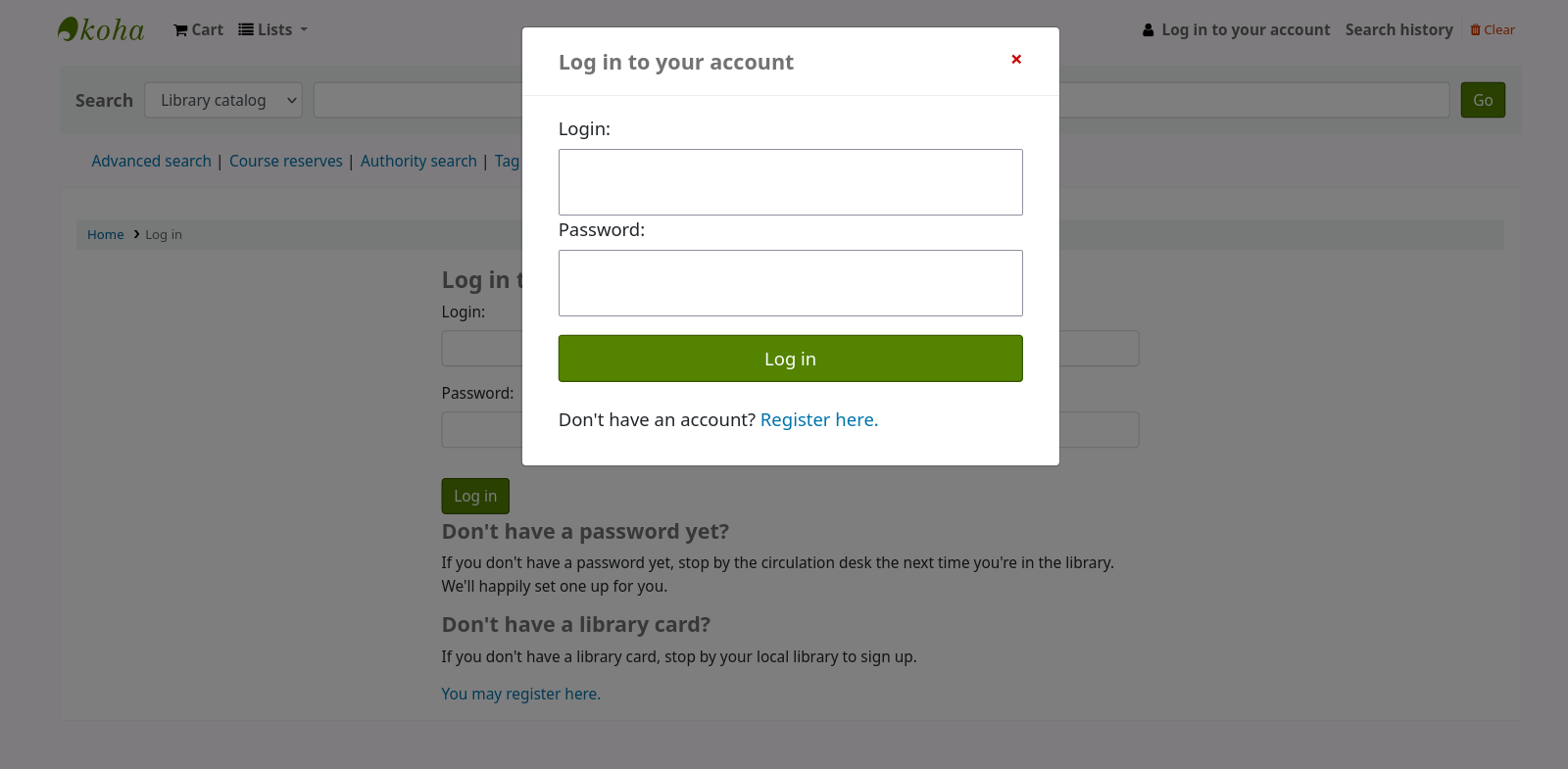Clear search history via the trash icon
Screen dimensions: 1568x769
[x=1476, y=30]
